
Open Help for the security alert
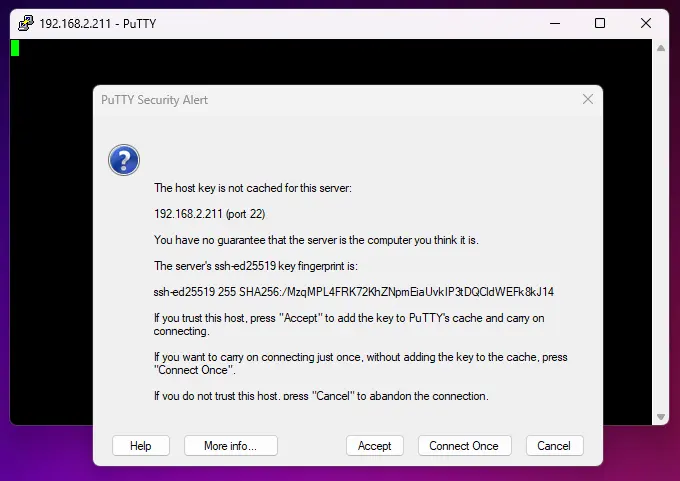point(141,445)
